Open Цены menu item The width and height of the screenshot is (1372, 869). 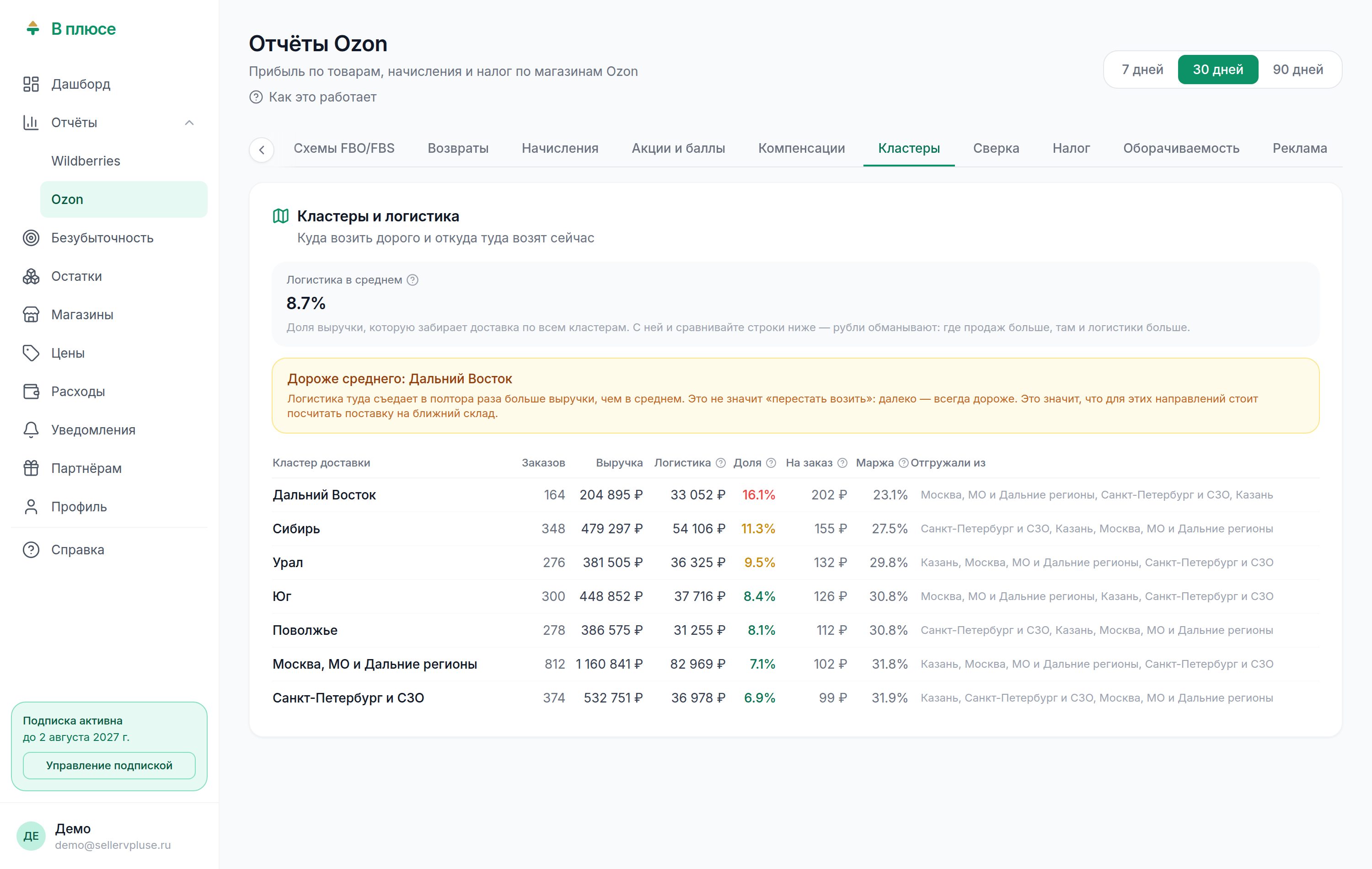tap(109, 353)
